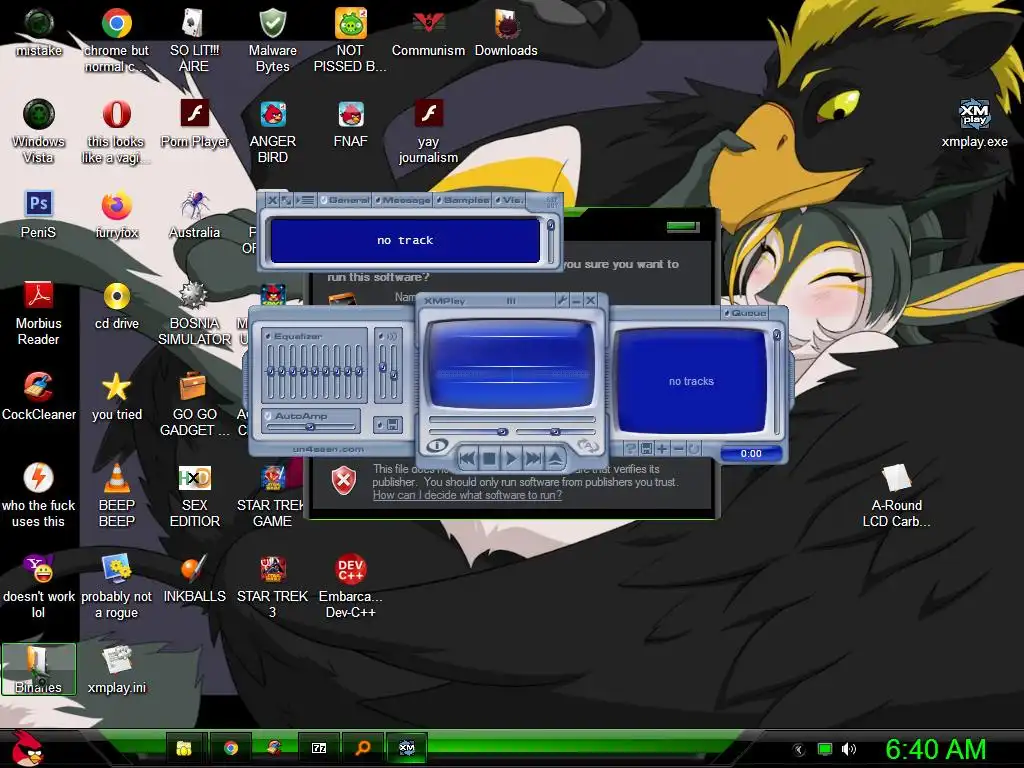Select the cd drive desktop icon
The width and height of the screenshot is (1024, 768).
116,306
